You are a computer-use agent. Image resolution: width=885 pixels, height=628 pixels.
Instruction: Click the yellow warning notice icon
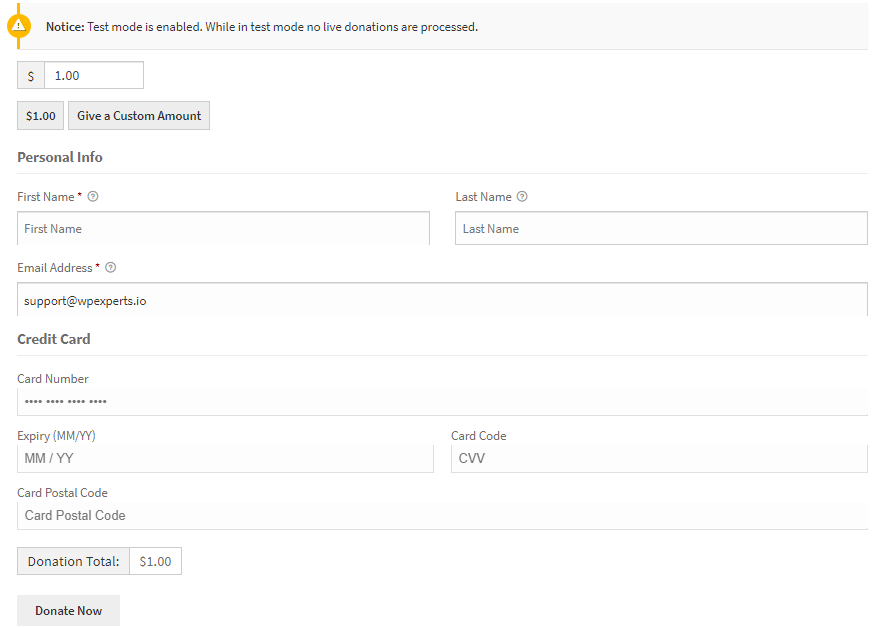click(19, 26)
